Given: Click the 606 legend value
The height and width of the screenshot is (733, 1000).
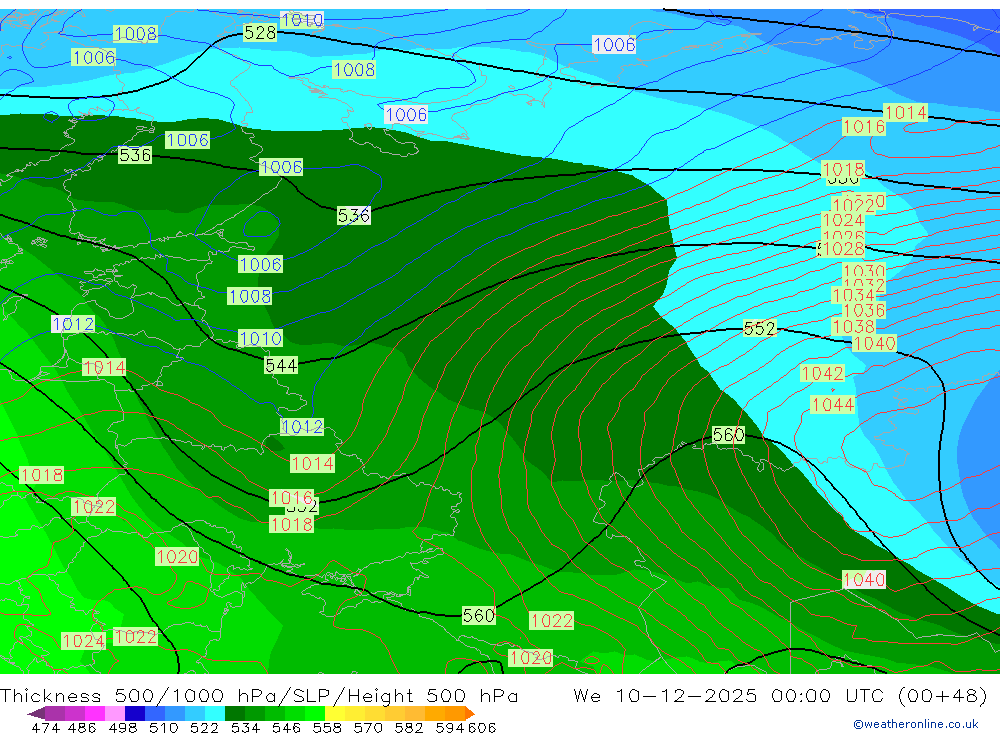Looking at the screenshot, I should point(482,727).
